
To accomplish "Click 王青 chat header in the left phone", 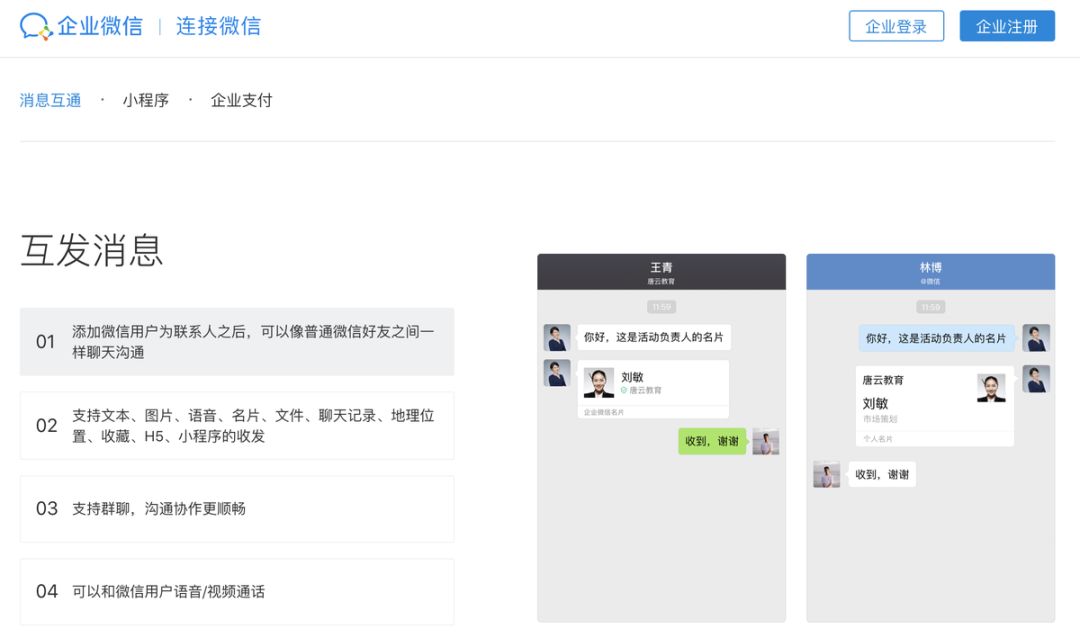I will (x=661, y=271).
